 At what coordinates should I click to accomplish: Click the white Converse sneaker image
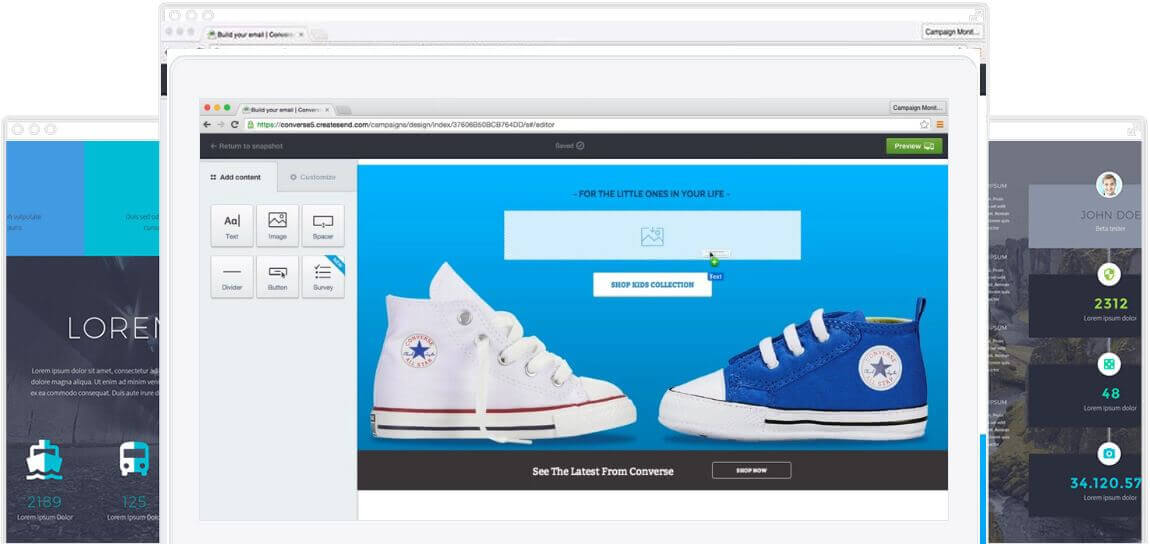tap(503, 353)
